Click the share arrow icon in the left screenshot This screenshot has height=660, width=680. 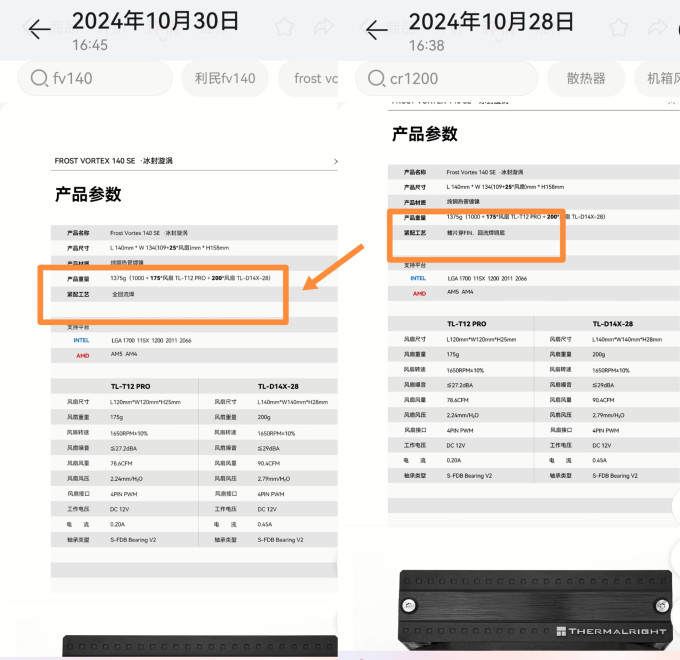click(x=323, y=27)
